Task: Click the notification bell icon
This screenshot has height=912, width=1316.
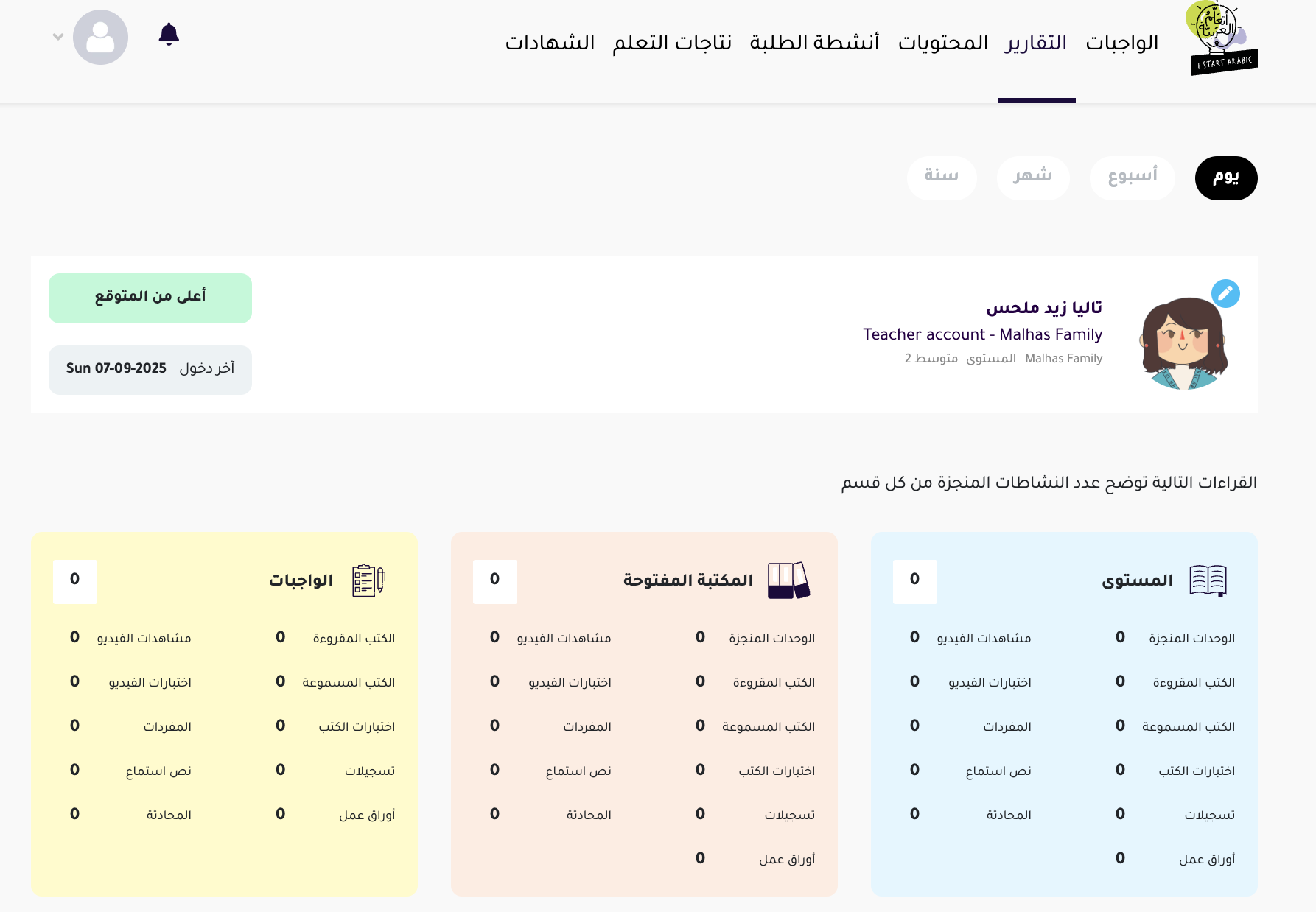Action: coord(169,34)
